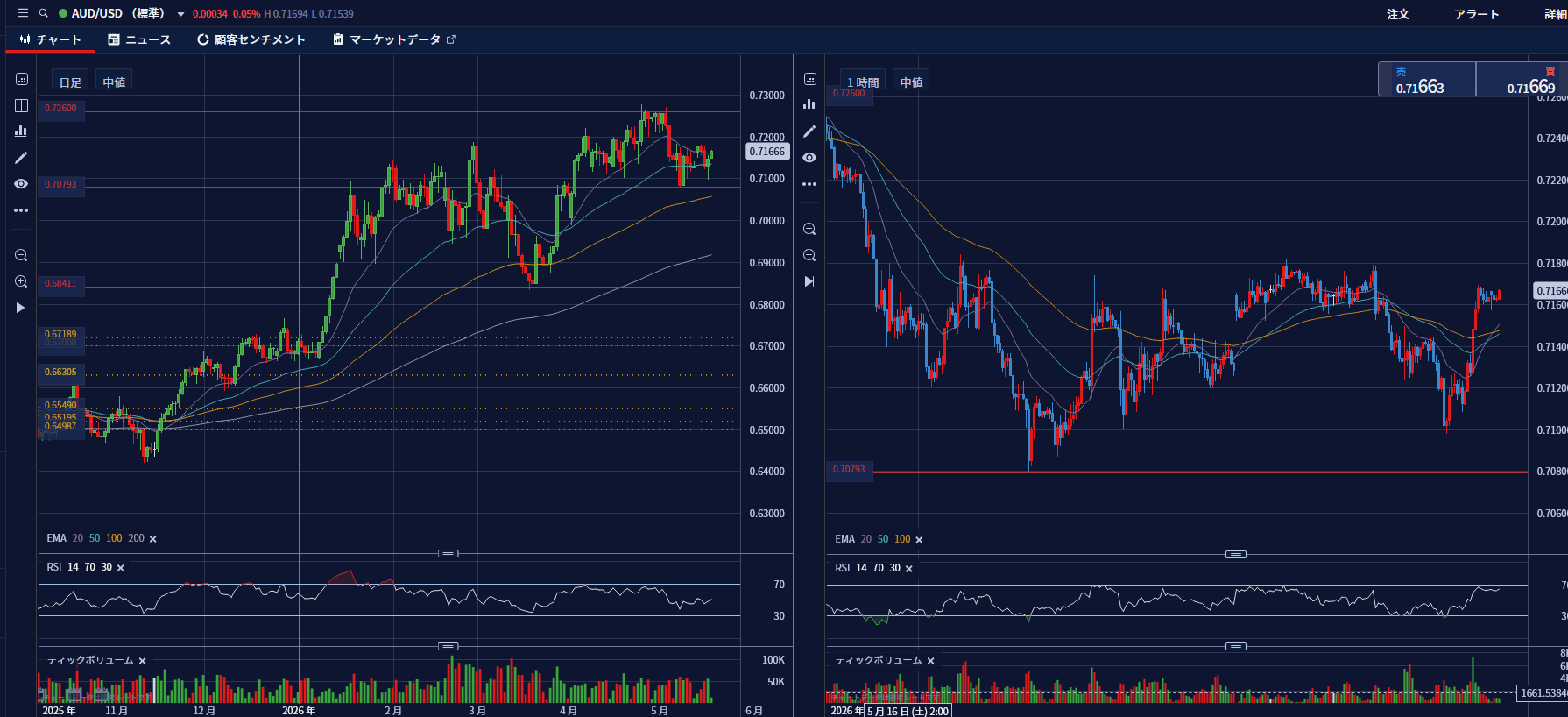Open the ニュース tab

point(139,39)
